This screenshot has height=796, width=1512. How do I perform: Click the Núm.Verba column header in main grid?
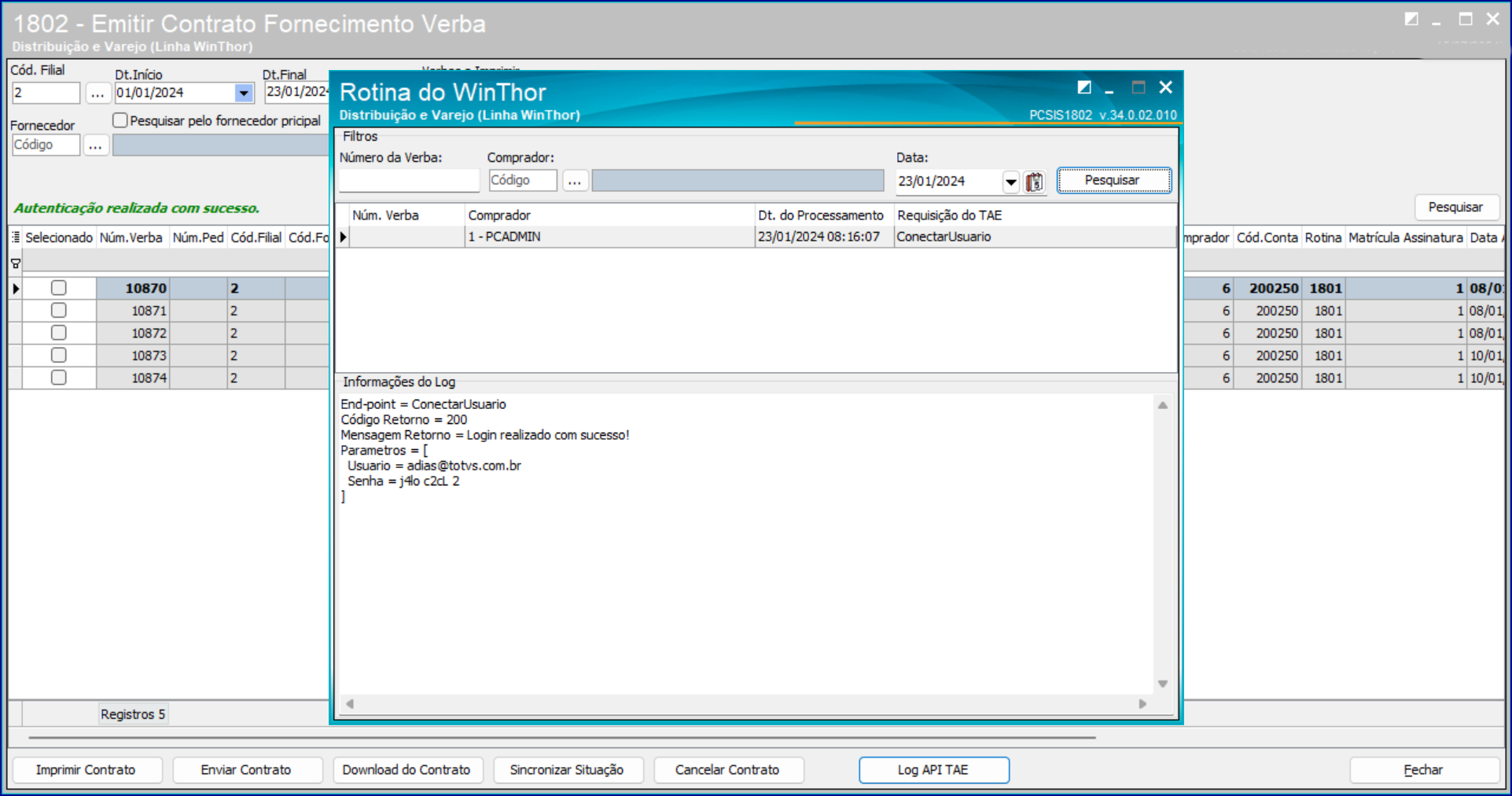131,238
